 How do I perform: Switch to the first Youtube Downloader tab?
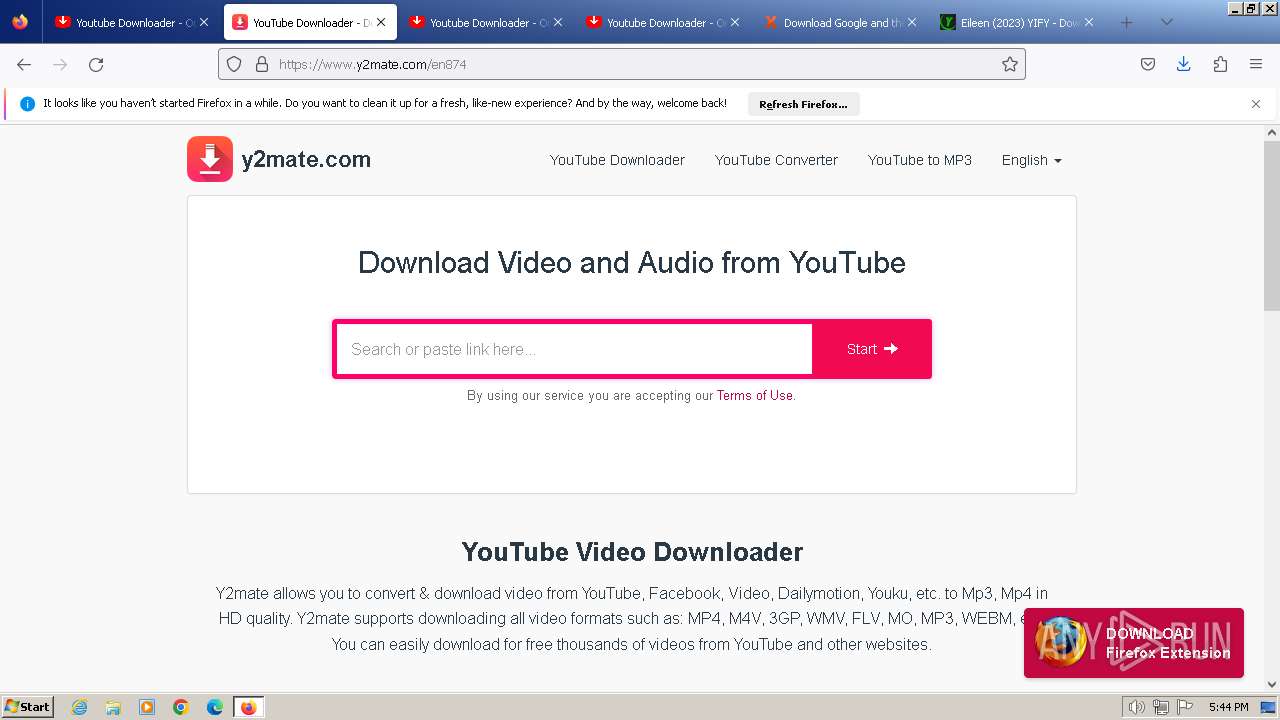[131, 22]
